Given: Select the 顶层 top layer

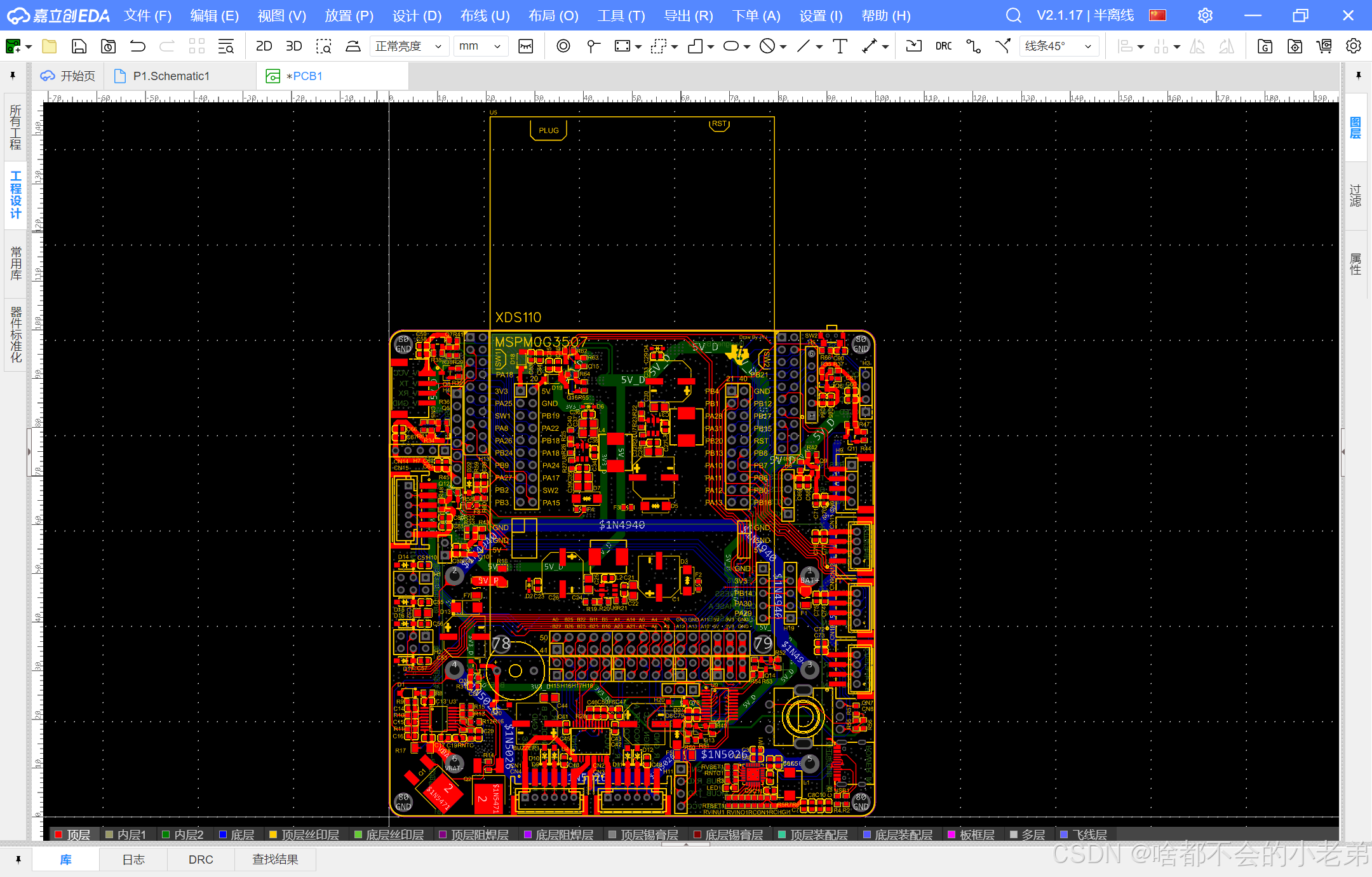Looking at the screenshot, I should coord(72,834).
